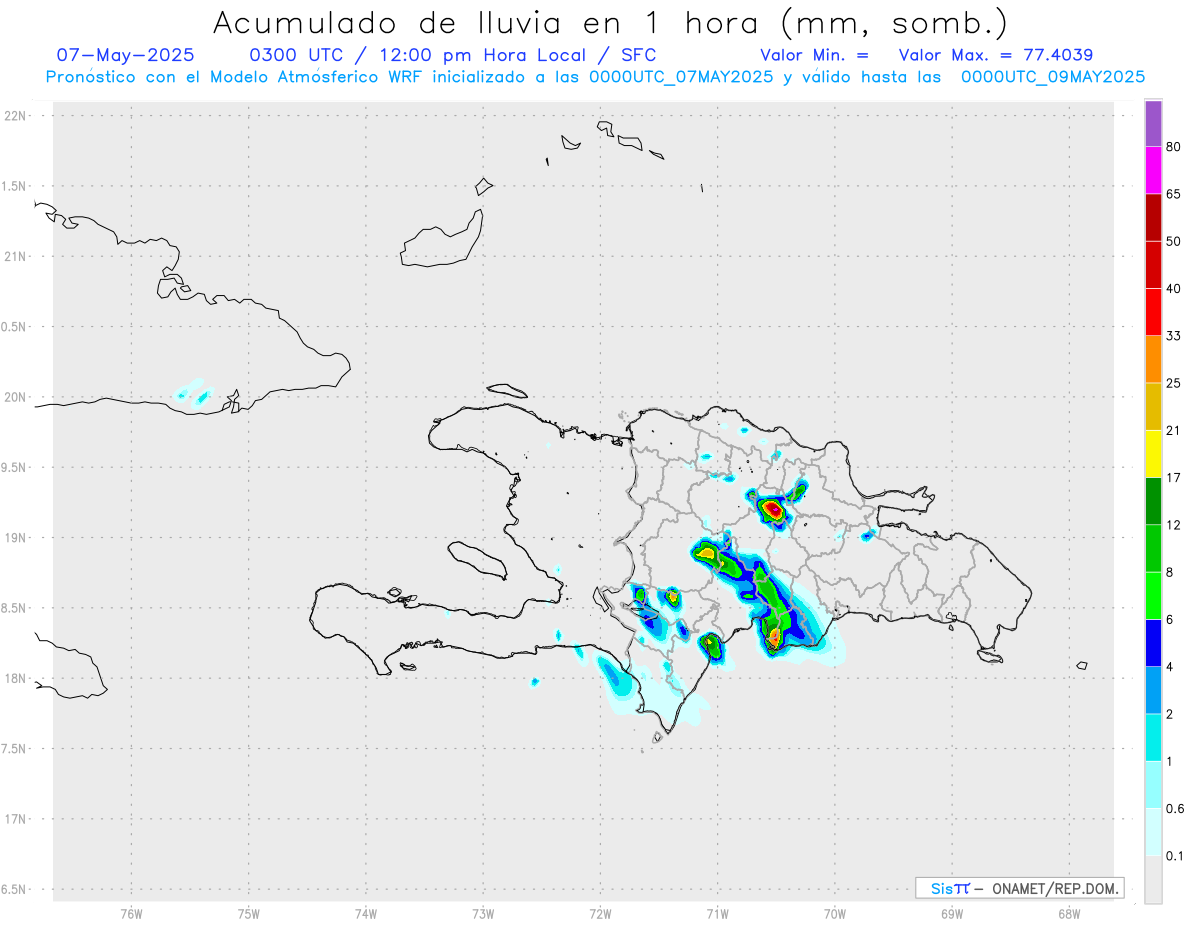Select the '21N' latitude label

15,257
